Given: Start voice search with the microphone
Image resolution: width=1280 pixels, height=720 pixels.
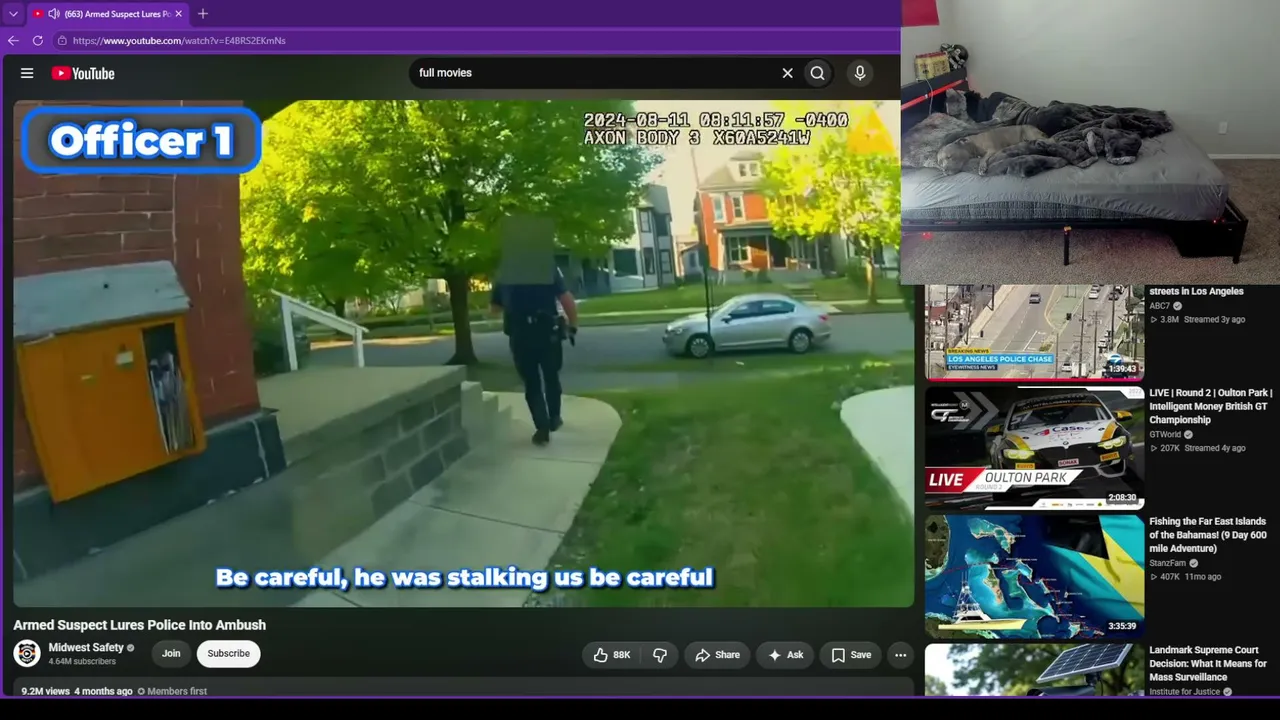Looking at the screenshot, I should tap(859, 73).
